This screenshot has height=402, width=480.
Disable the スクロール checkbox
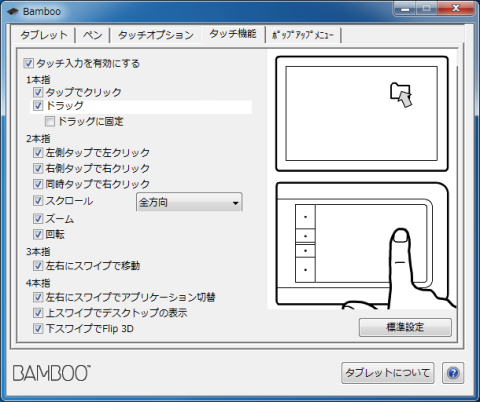click(x=38, y=201)
